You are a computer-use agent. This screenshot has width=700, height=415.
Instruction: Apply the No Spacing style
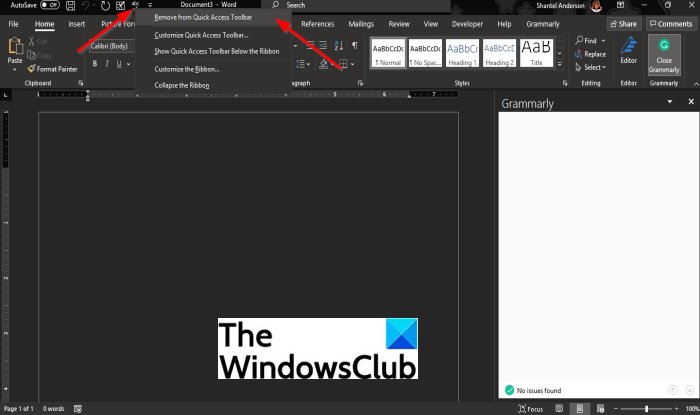pos(425,53)
